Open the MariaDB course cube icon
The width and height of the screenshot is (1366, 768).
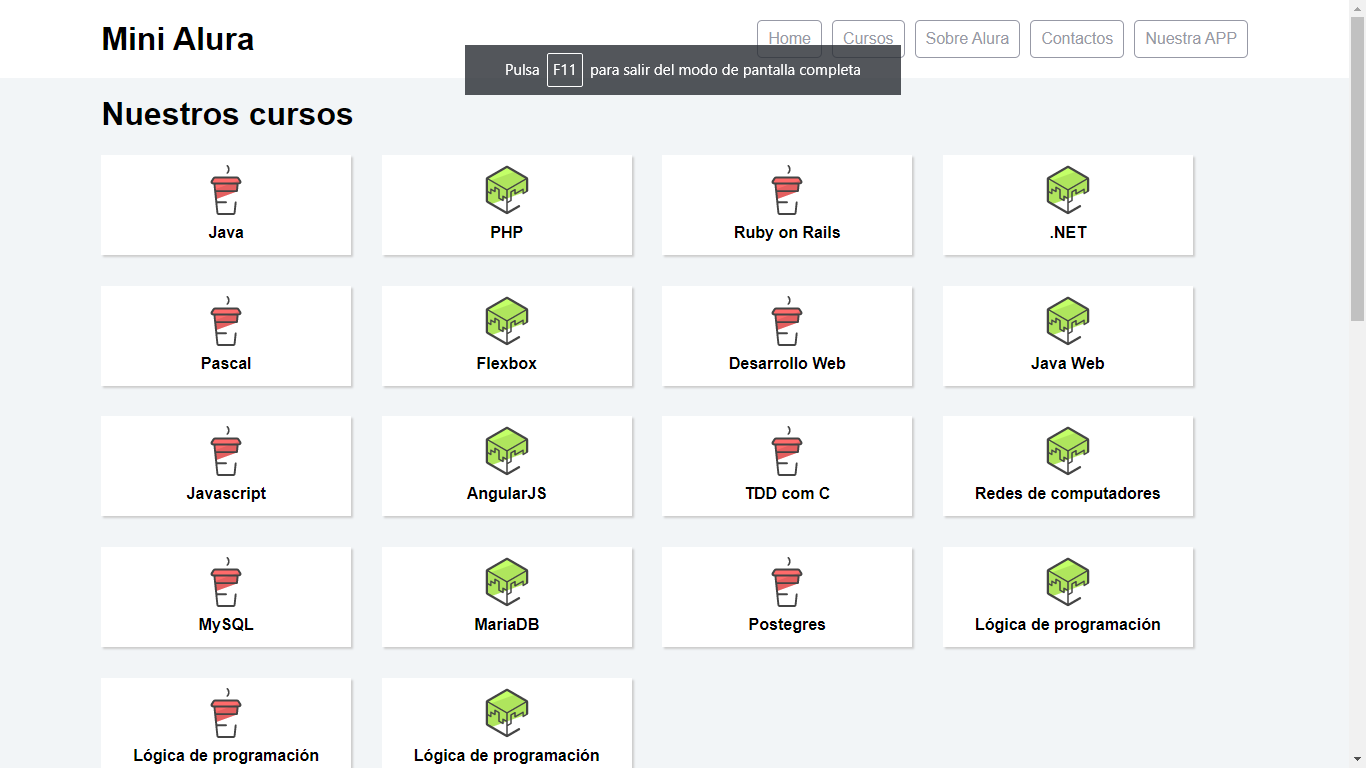507,582
